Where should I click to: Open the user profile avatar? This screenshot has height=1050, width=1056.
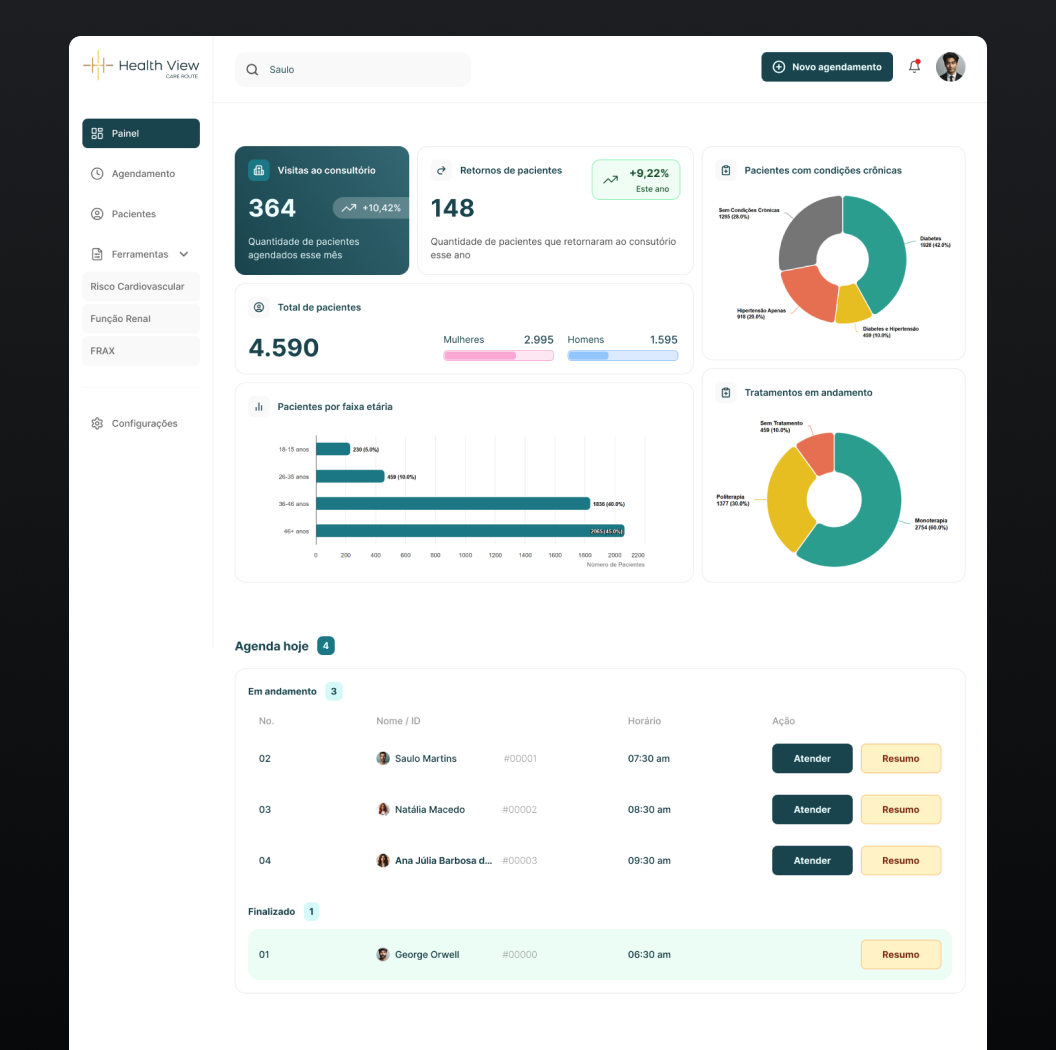(x=950, y=67)
